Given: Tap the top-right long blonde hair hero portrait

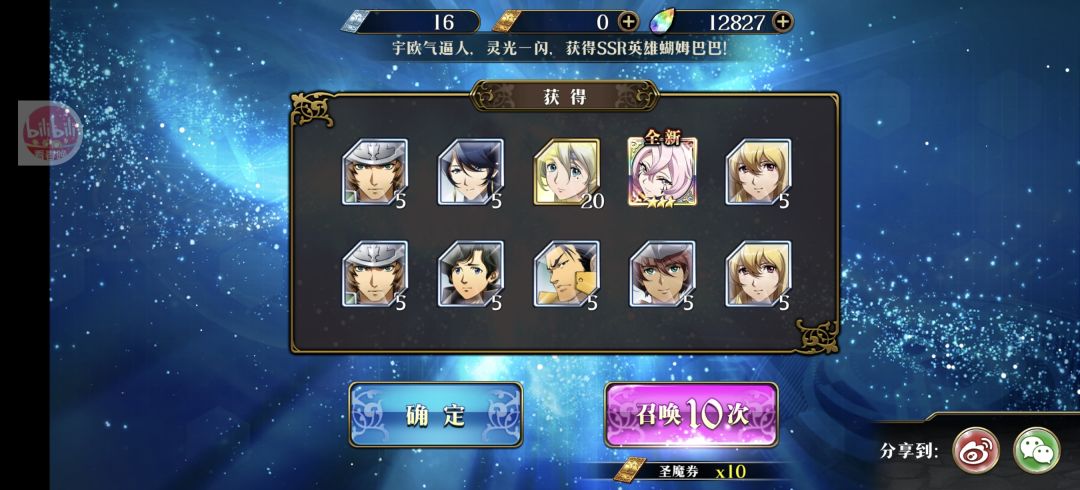Looking at the screenshot, I should point(758,172).
